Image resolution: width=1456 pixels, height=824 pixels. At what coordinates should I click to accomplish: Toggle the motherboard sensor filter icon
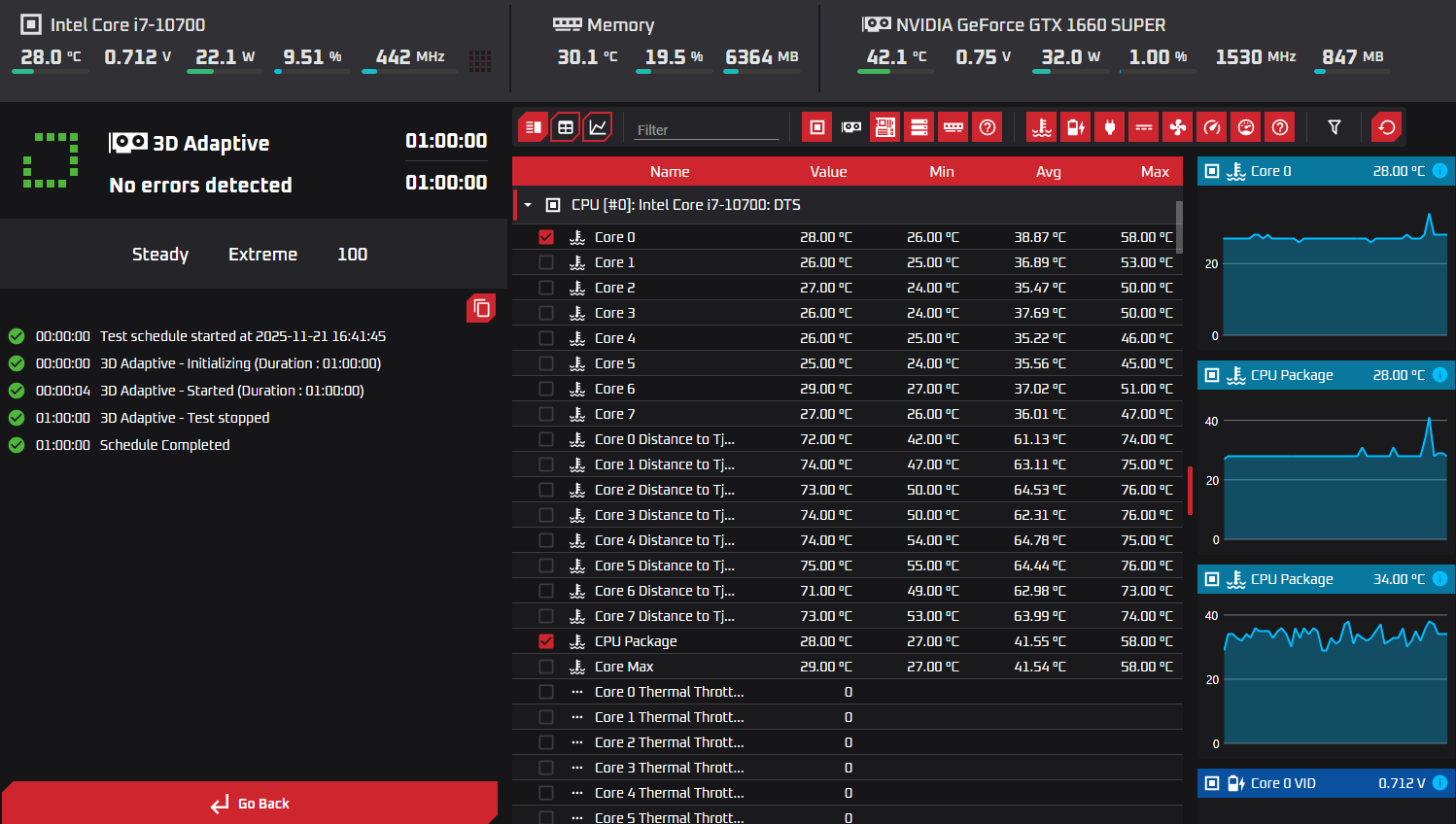885,127
